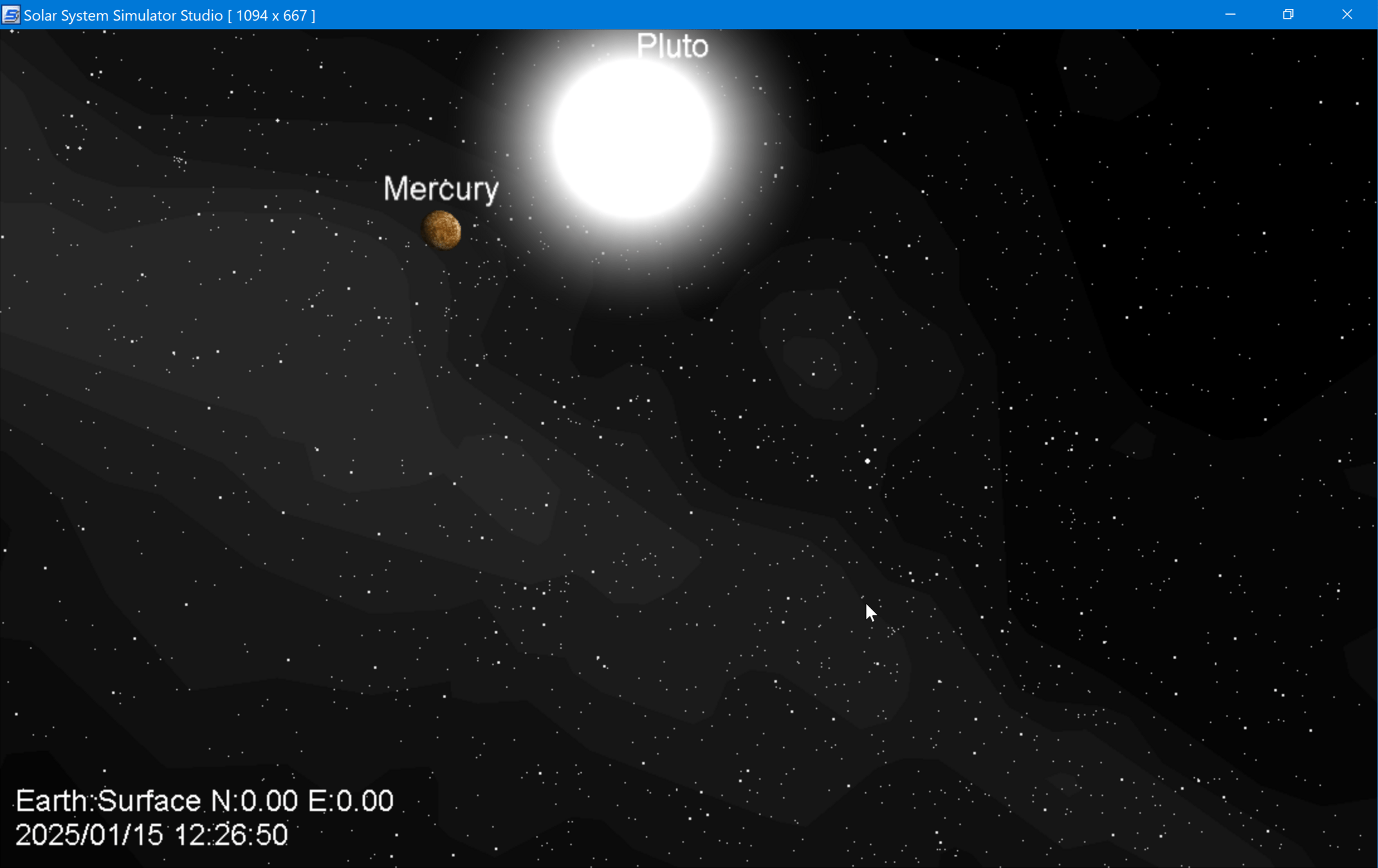Click the day 15 in the date
Viewport: 1378px width, 868px height.
point(147,835)
